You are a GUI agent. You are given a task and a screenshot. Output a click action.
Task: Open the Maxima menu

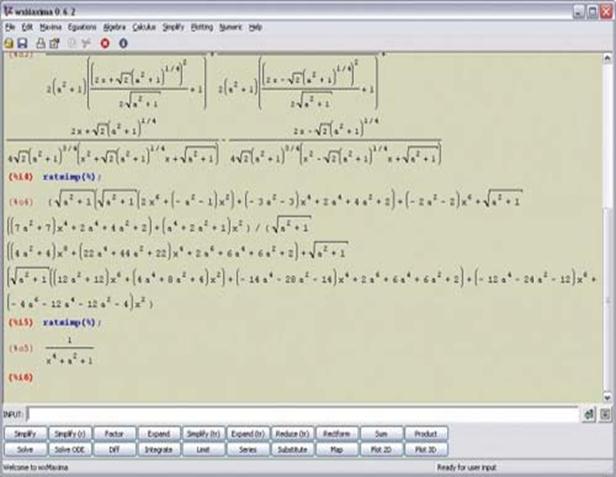51,27
